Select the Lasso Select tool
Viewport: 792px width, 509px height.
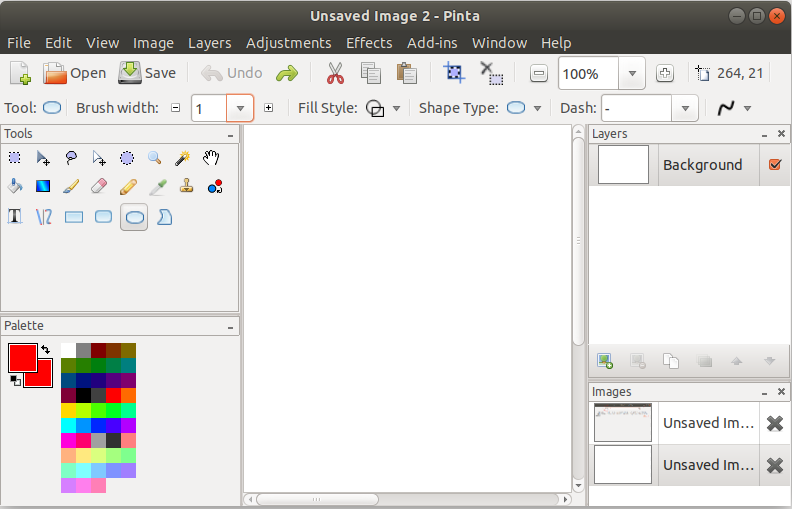pos(71,158)
